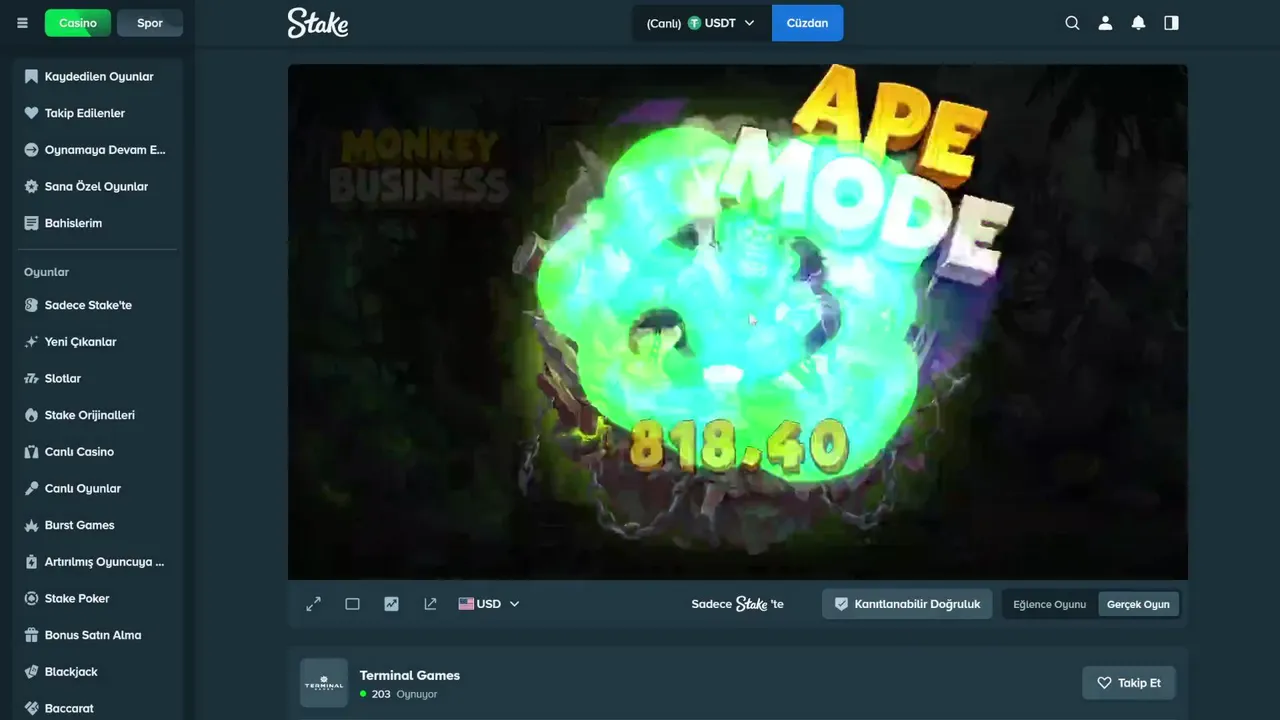
Task: Open the user profile icon
Action: (x=1105, y=23)
